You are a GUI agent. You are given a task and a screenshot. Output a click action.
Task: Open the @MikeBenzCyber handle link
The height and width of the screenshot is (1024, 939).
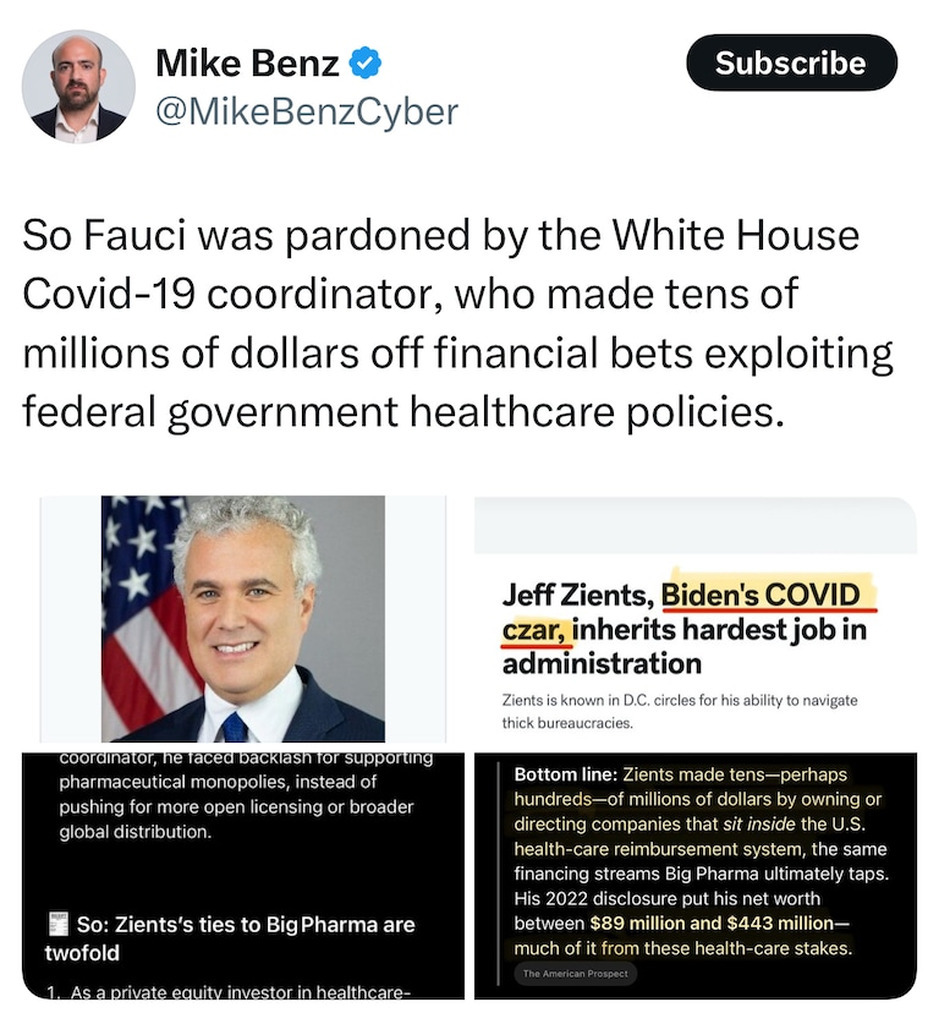coord(306,111)
